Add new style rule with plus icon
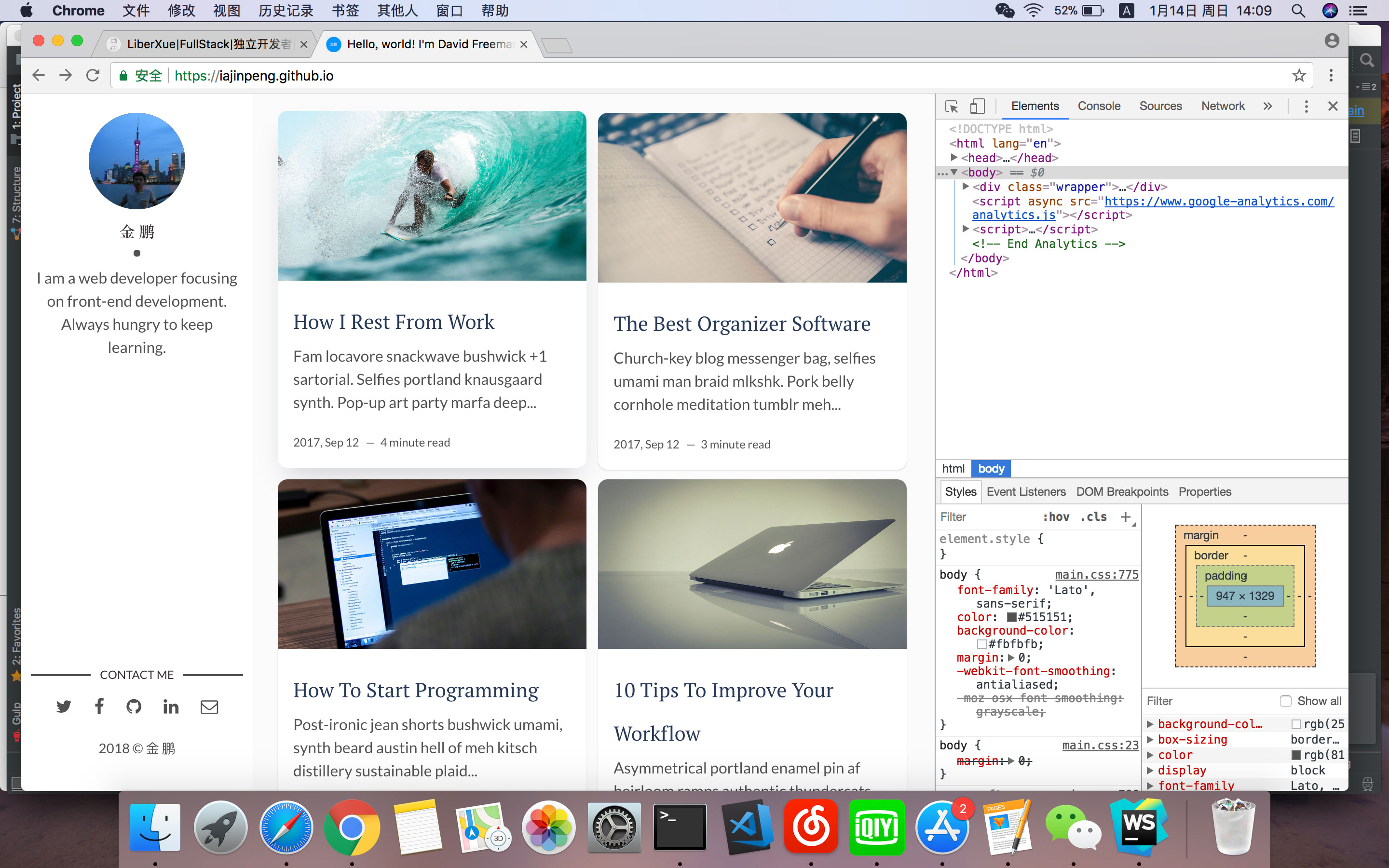 click(x=1125, y=516)
